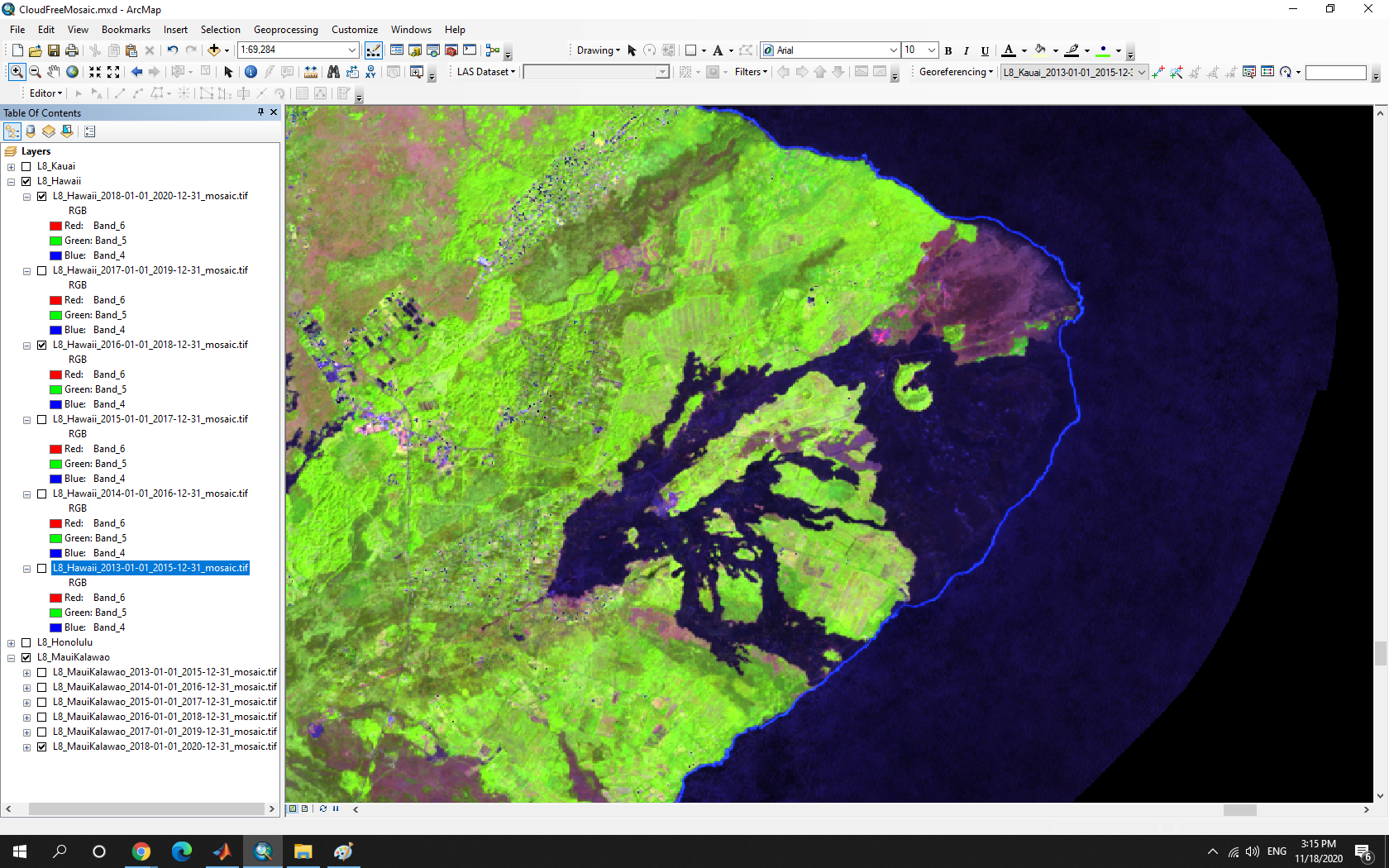
Task: Open the Measure ruler tool
Action: click(311, 72)
